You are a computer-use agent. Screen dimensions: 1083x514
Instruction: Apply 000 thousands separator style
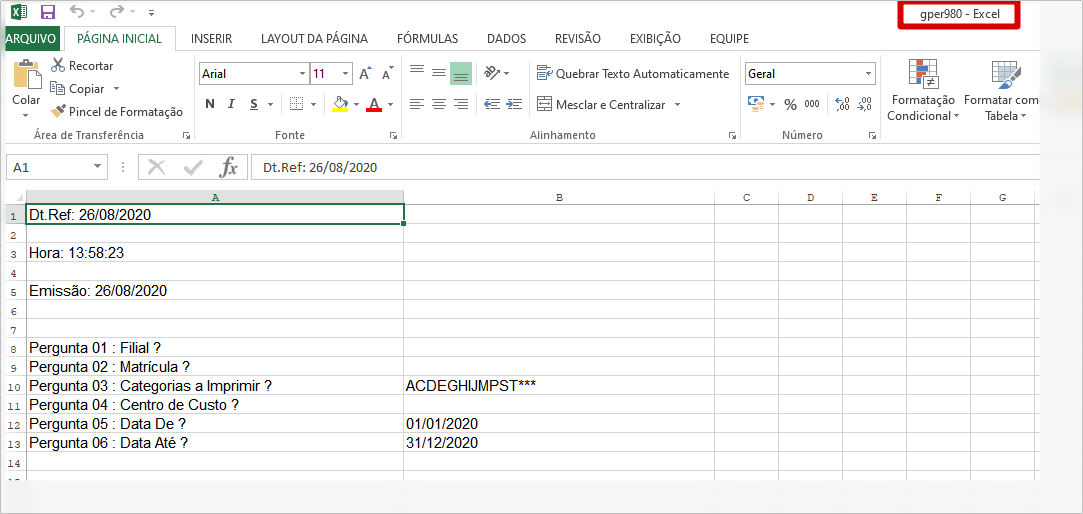(x=812, y=104)
